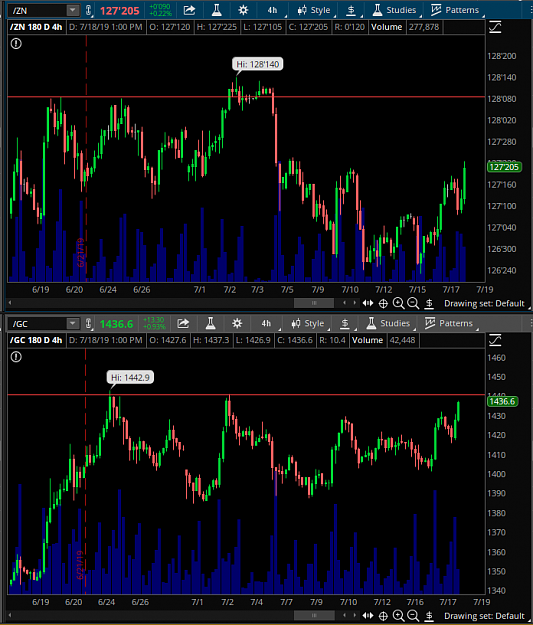Viewport: 533px width, 625px height.
Task: Click dollar icon in /GC bottom bar
Action: 429,616
